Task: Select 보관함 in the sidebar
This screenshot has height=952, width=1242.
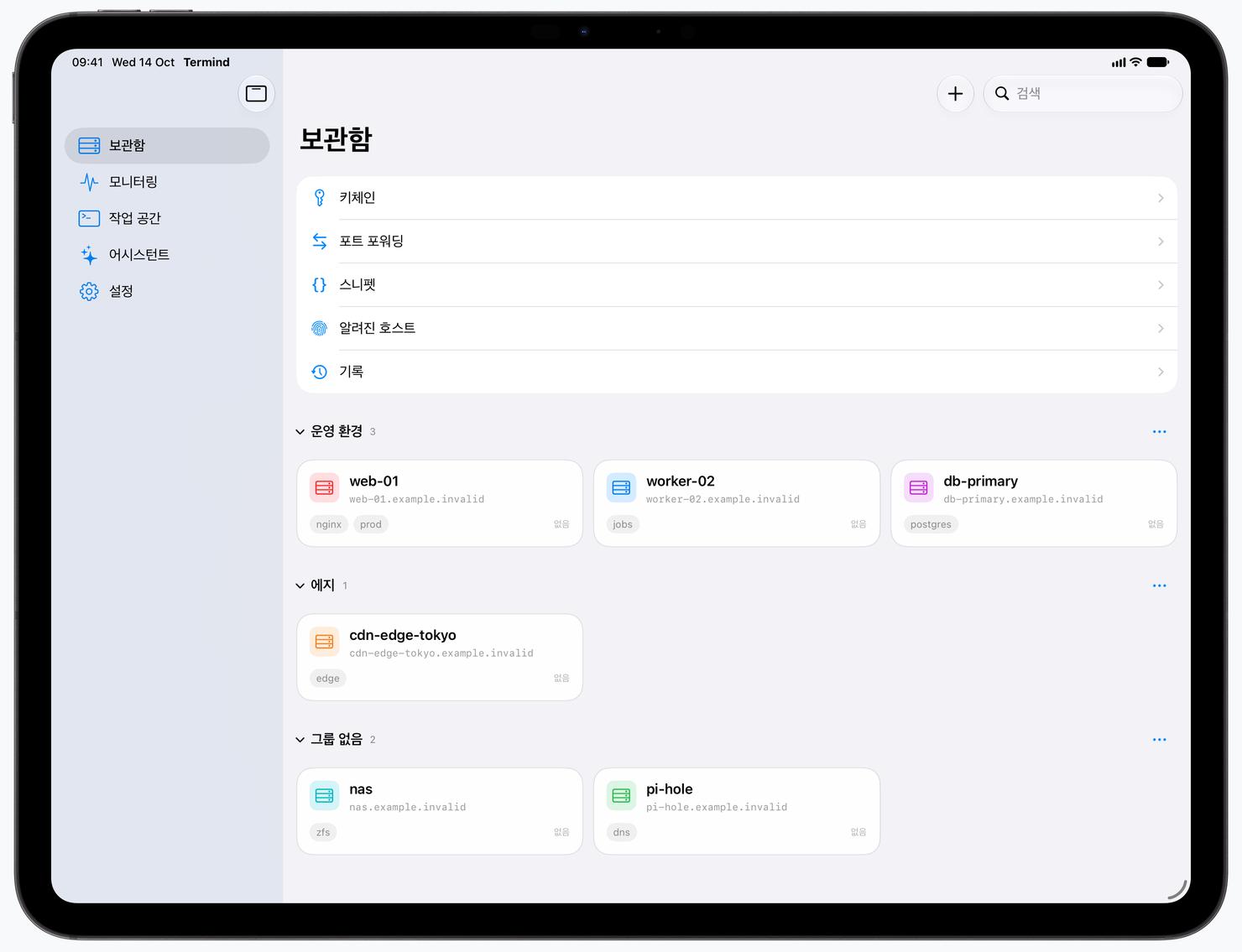Action: [167, 146]
